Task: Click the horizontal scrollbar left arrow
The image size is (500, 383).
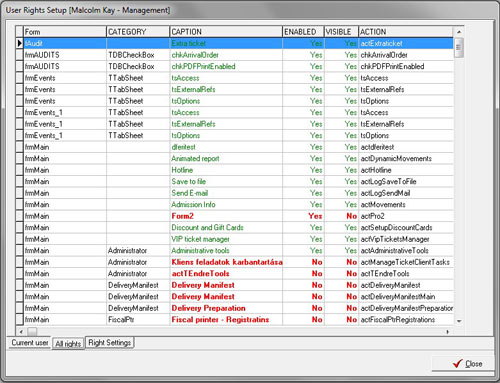Action: tap(21, 332)
